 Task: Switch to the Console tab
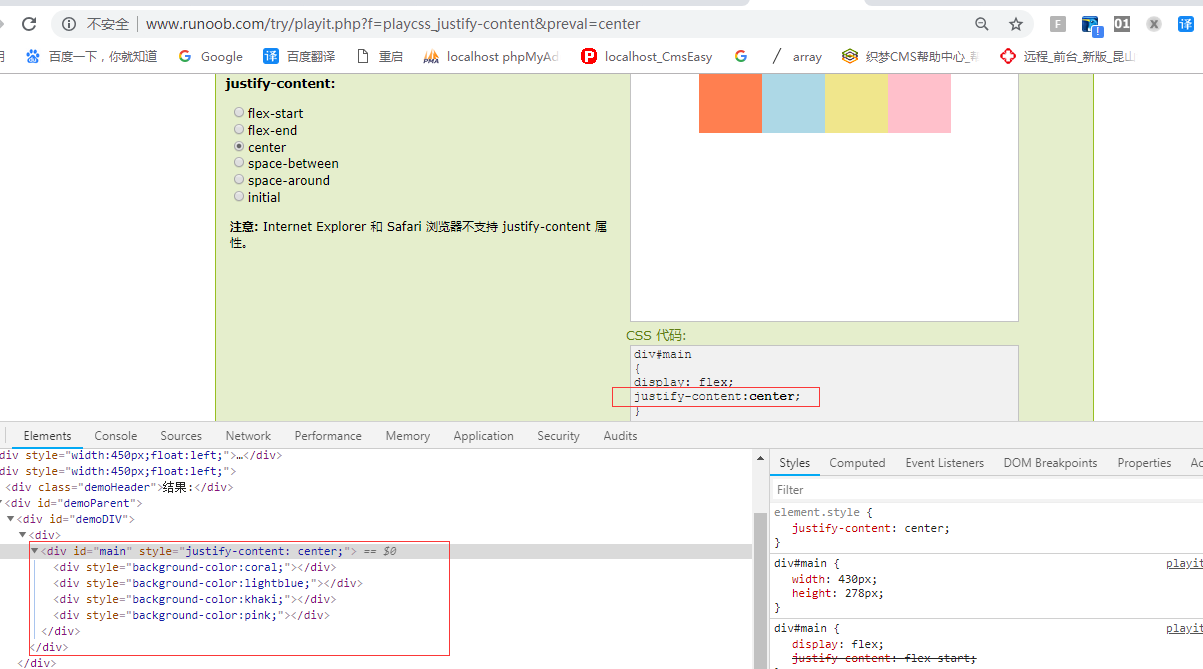coord(116,436)
